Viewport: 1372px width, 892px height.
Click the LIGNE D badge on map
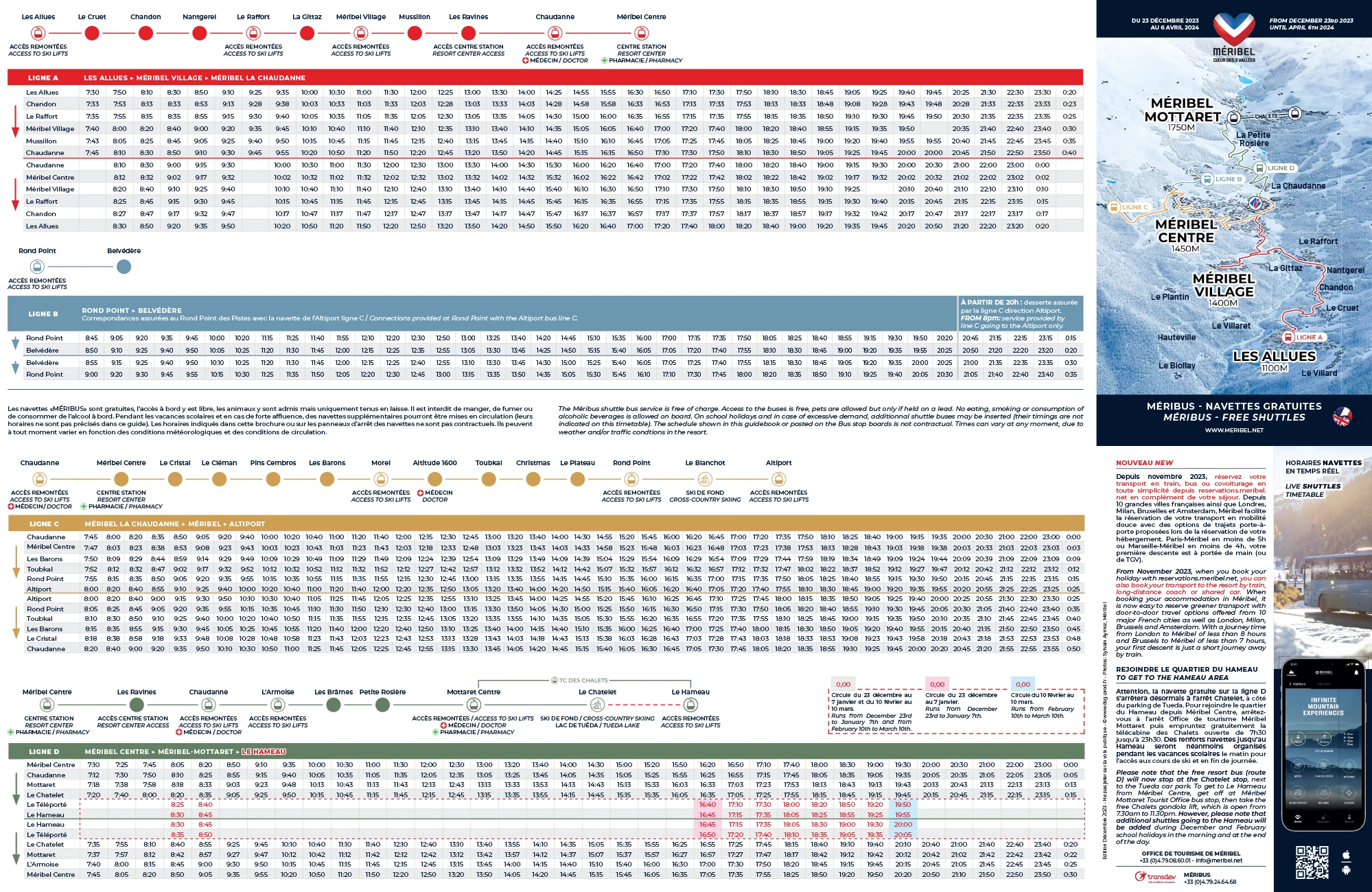coord(1275,168)
